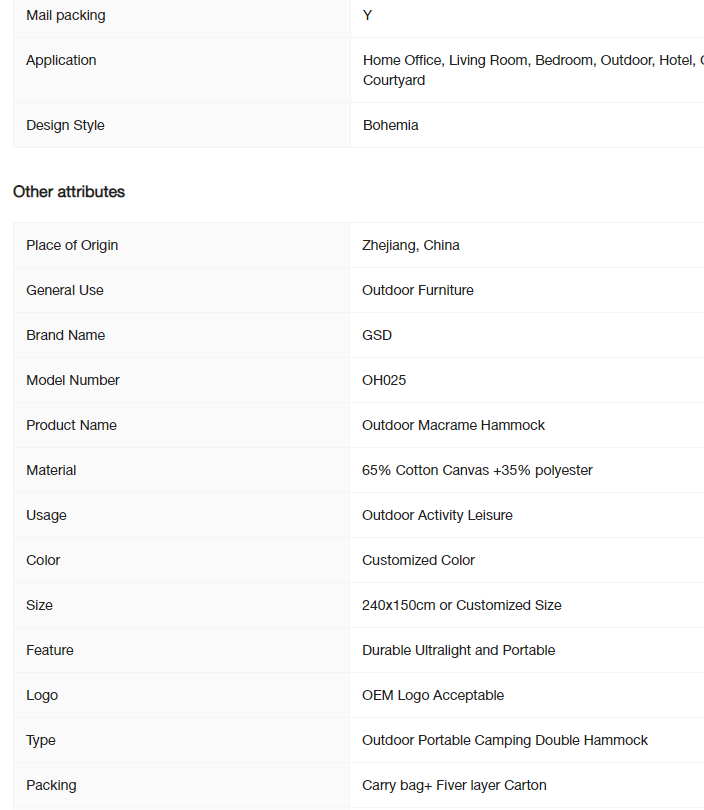The image size is (704, 810).
Task: Select the Mail packing label cell
Action: [181, 15]
